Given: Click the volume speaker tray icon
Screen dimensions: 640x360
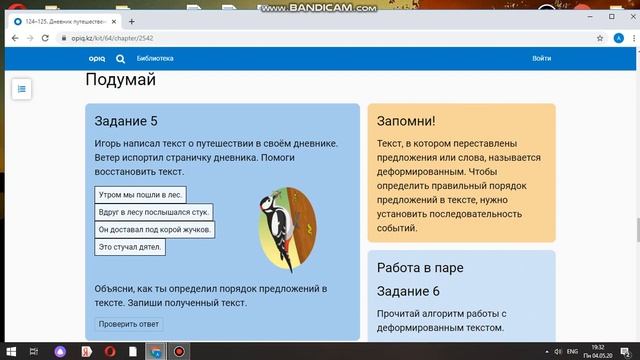Looking at the screenshot, I should point(558,351).
